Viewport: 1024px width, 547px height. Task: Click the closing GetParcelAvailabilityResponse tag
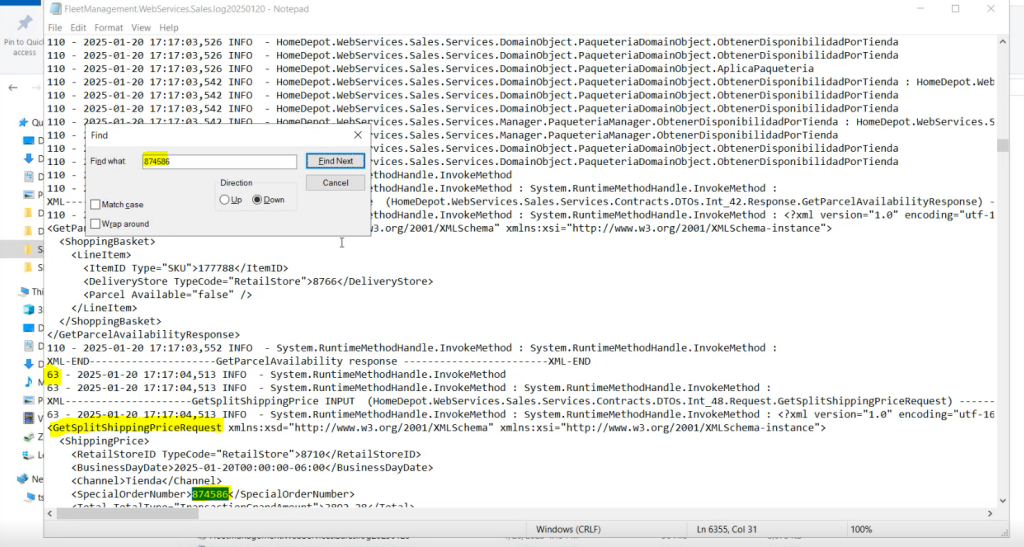pos(144,334)
